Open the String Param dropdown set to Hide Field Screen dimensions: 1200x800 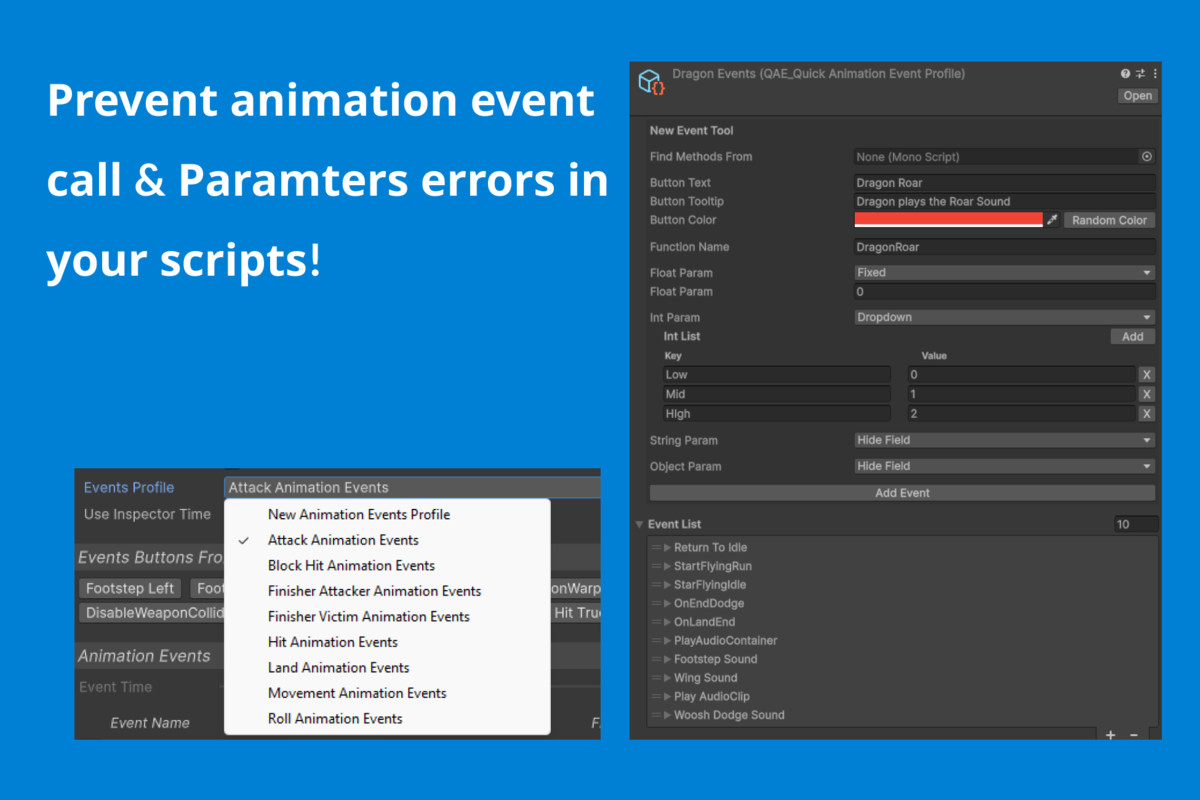(1002, 440)
